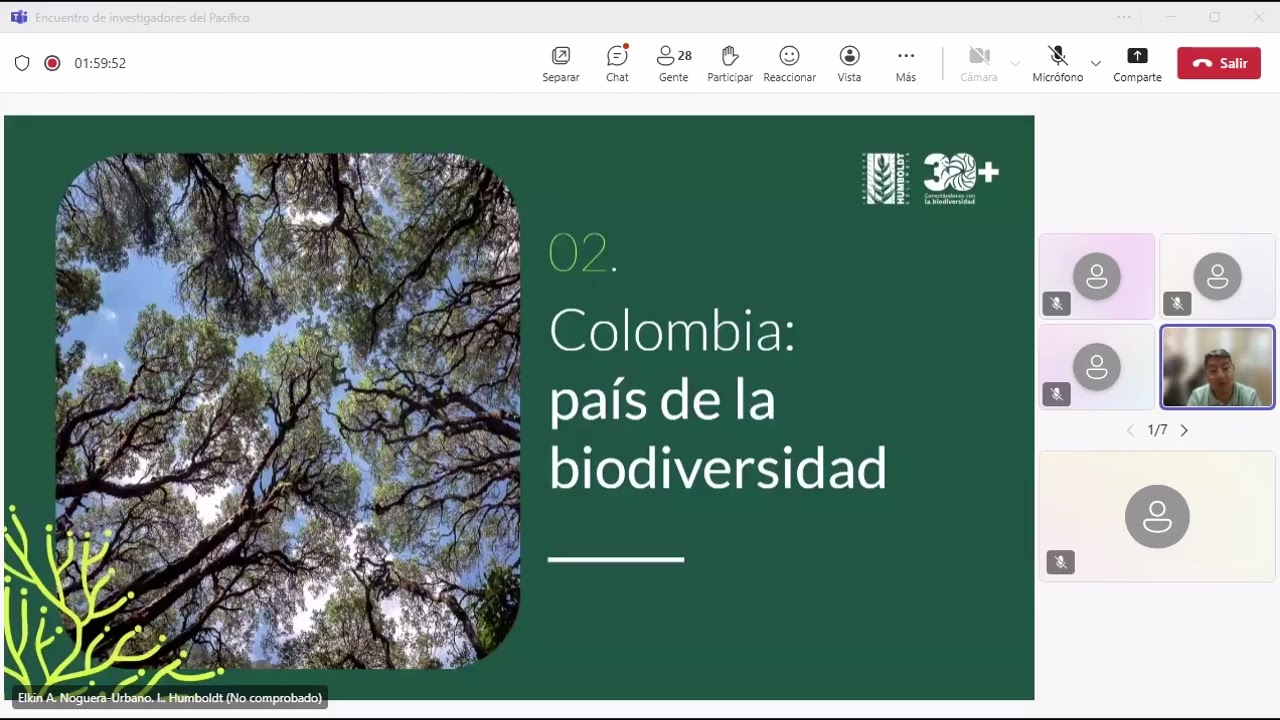The height and width of the screenshot is (720, 1280).
Task: Select top-left muted participant tile
Action: tap(1097, 276)
